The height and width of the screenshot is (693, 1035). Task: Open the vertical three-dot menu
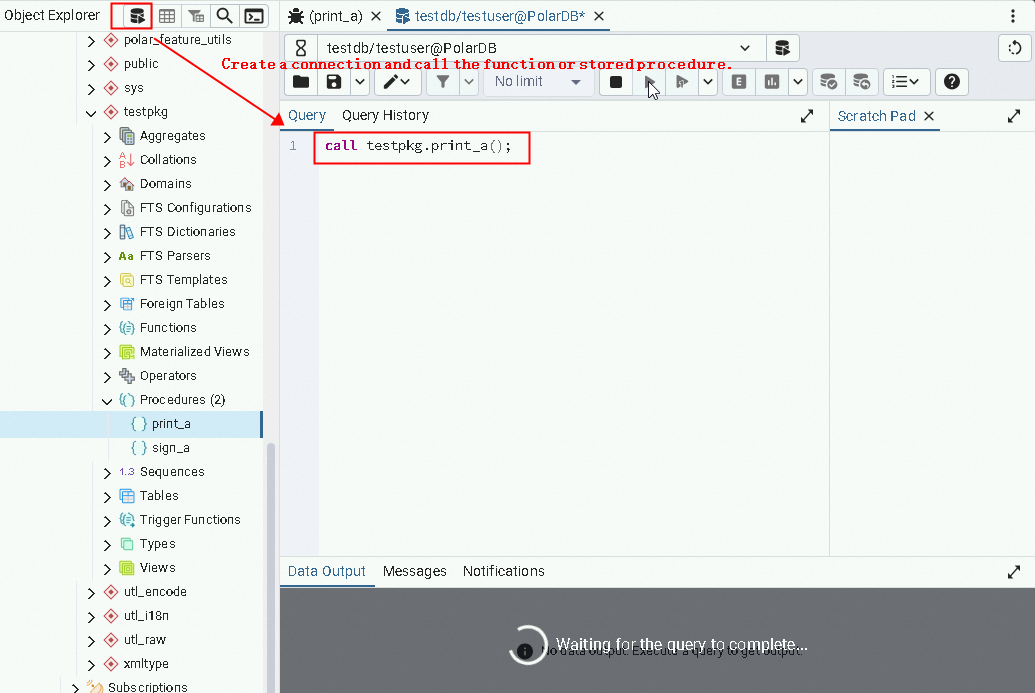[x=1013, y=16]
